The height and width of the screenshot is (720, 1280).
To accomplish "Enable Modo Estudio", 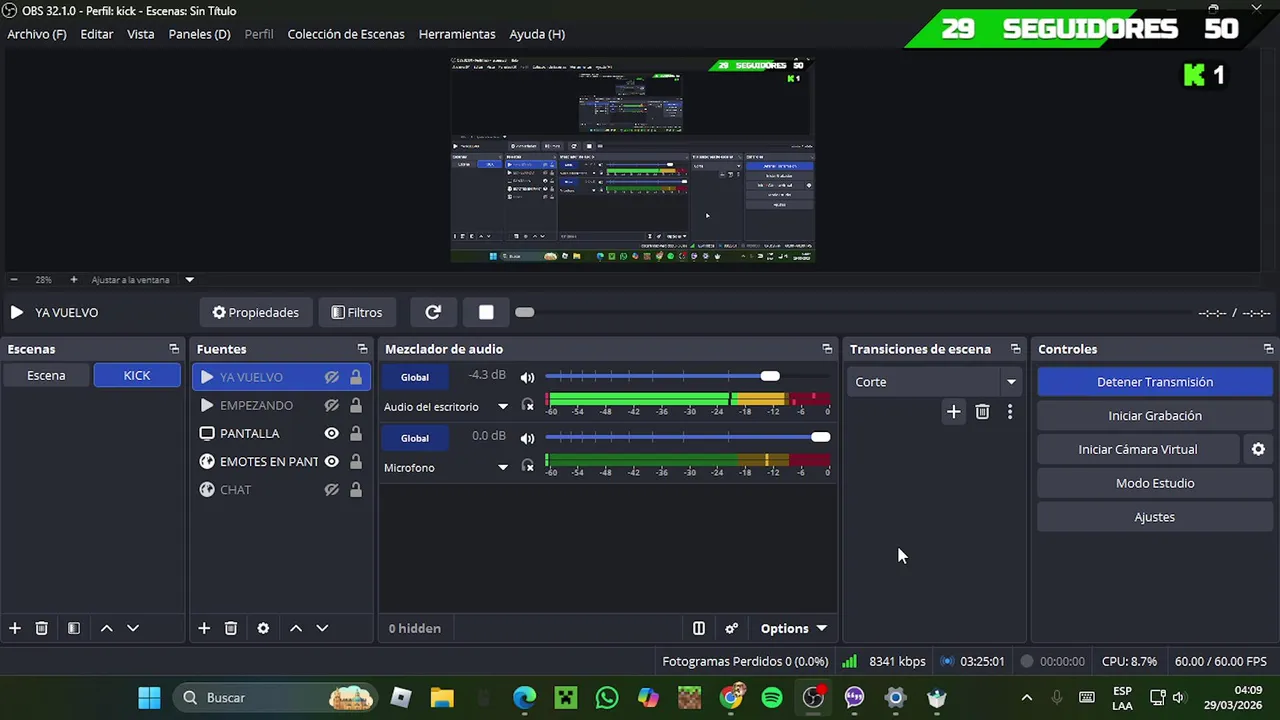I will (x=1155, y=483).
